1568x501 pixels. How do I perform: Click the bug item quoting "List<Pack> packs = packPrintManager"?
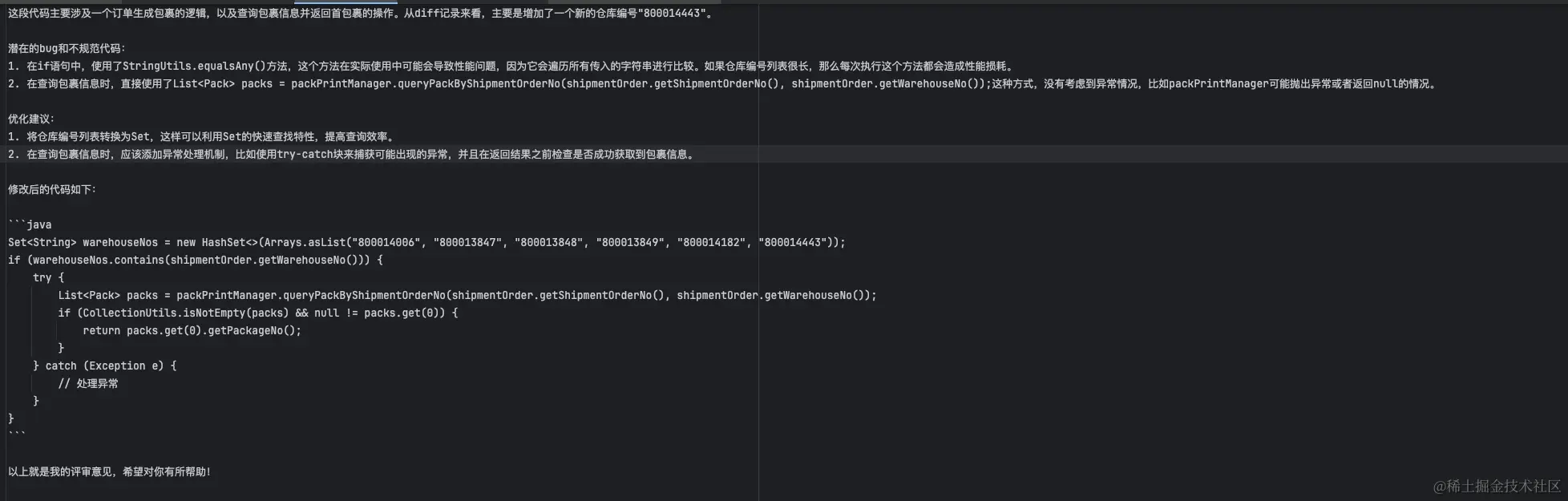(724, 83)
